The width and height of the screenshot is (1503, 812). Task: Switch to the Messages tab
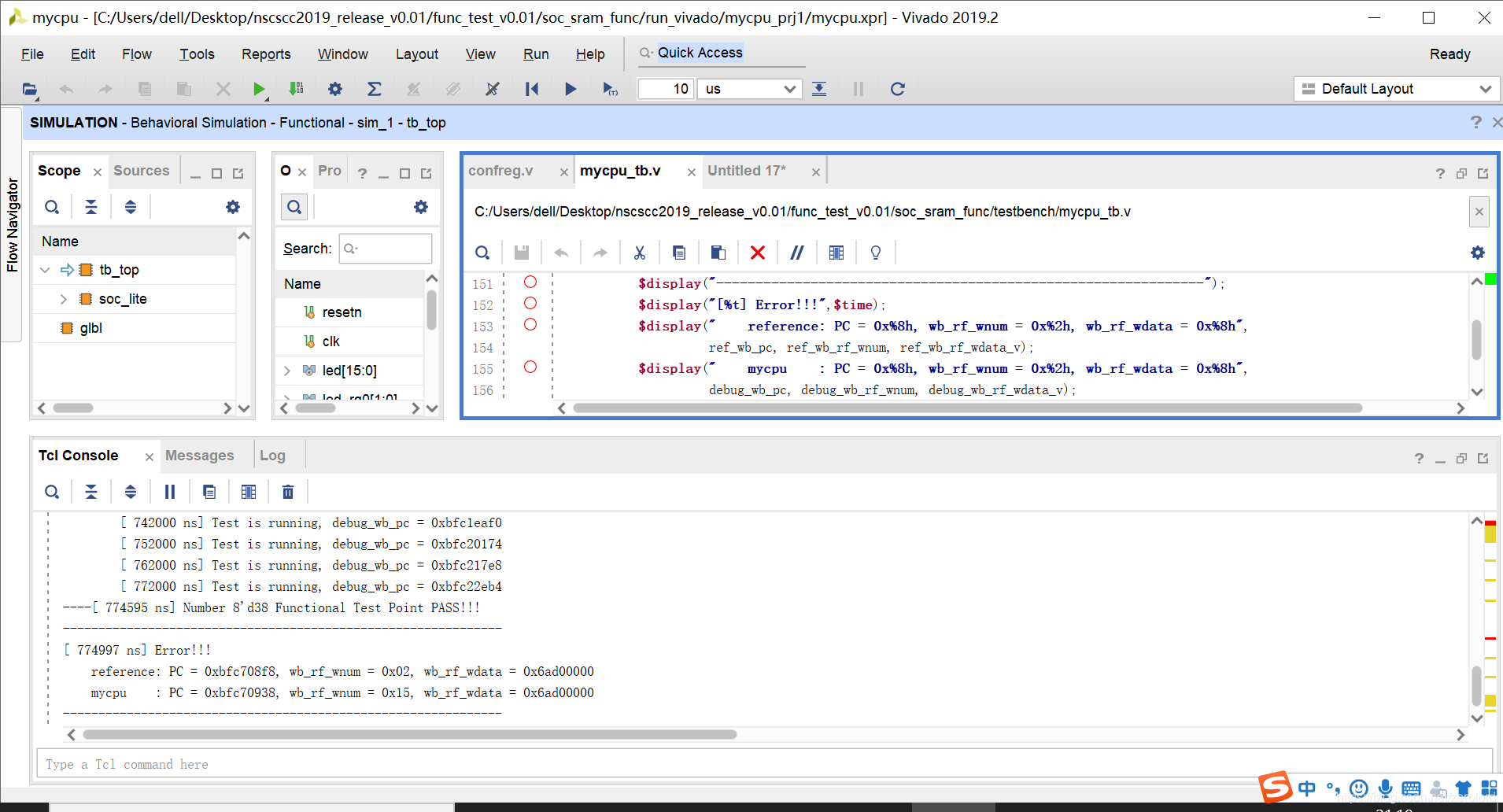(200, 456)
